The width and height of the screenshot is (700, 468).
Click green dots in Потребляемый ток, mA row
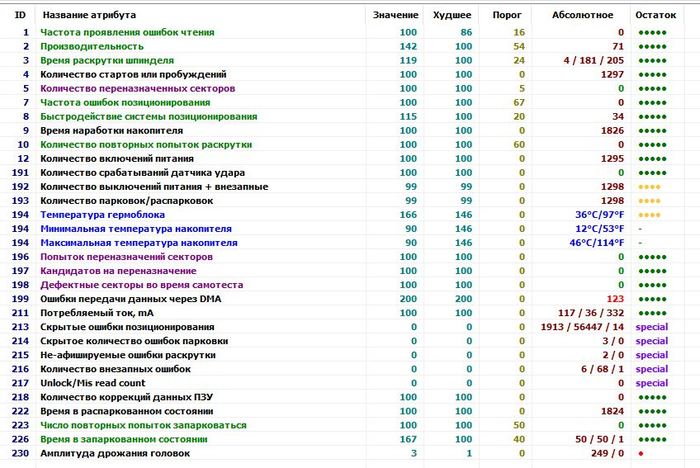coord(652,313)
